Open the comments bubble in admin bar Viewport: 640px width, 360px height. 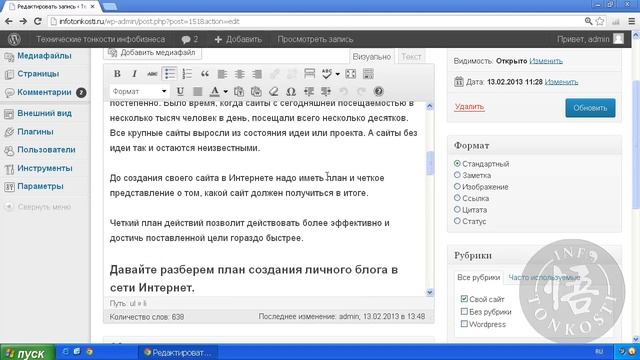(x=190, y=39)
